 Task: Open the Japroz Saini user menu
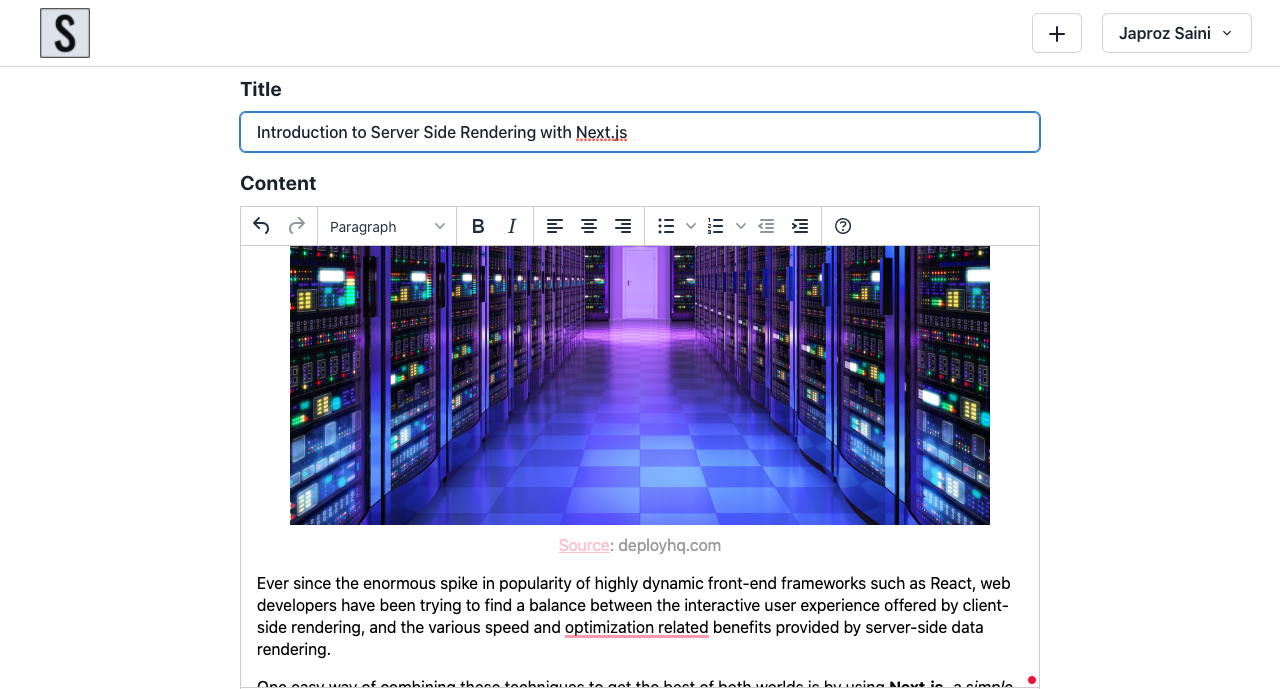tap(1176, 33)
